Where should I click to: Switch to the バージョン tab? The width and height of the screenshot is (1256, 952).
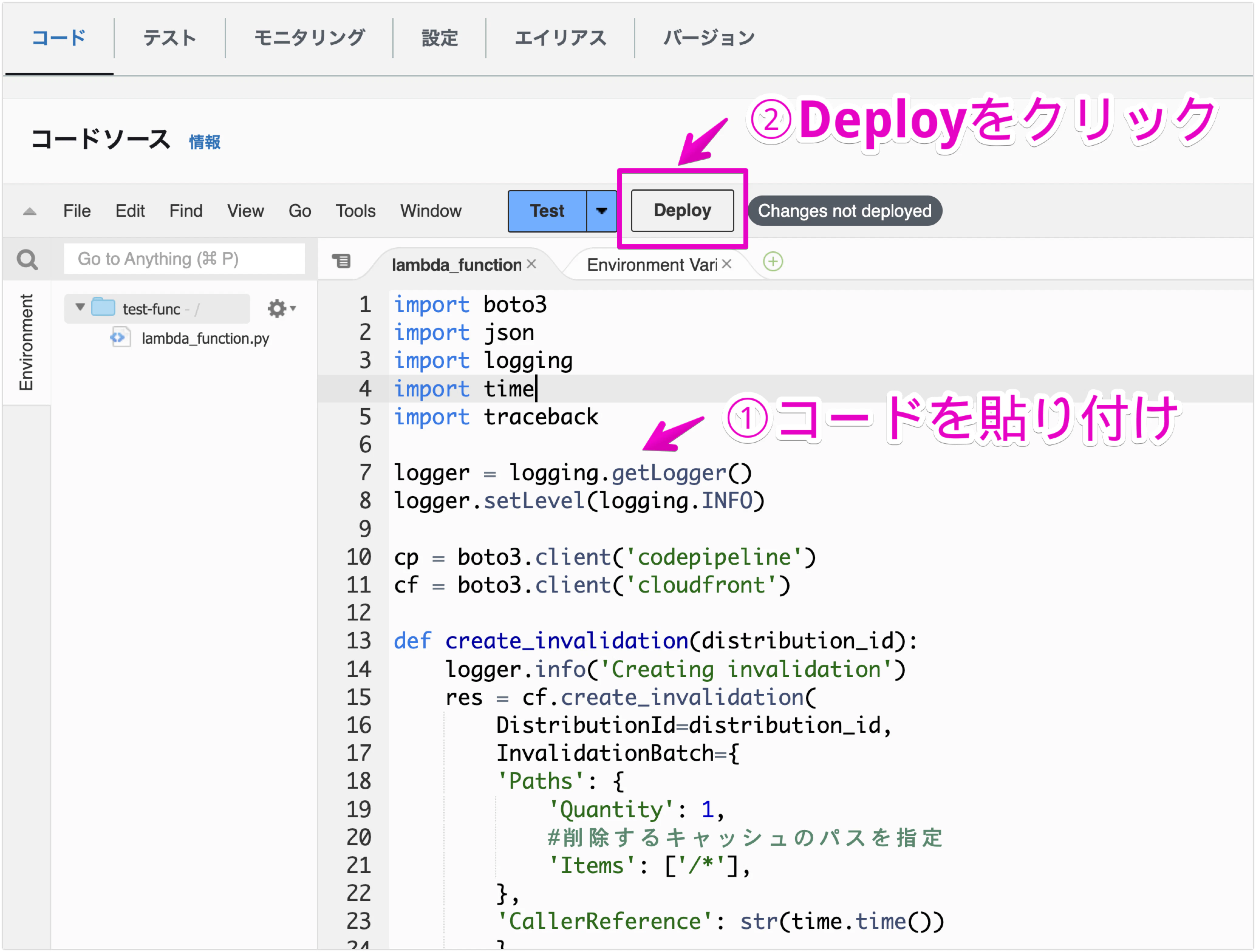[x=709, y=38]
